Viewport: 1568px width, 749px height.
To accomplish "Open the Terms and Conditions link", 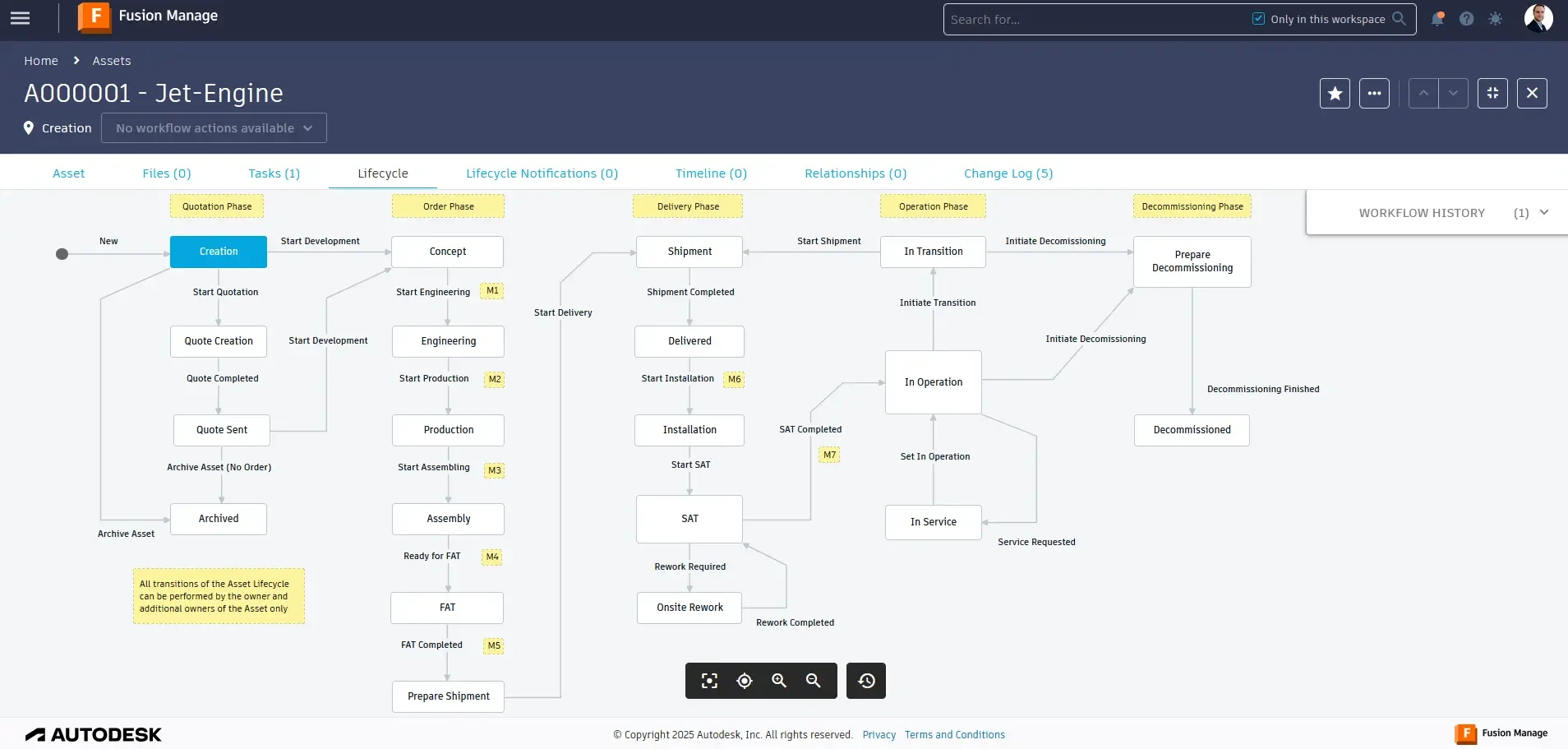I will tap(954, 734).
